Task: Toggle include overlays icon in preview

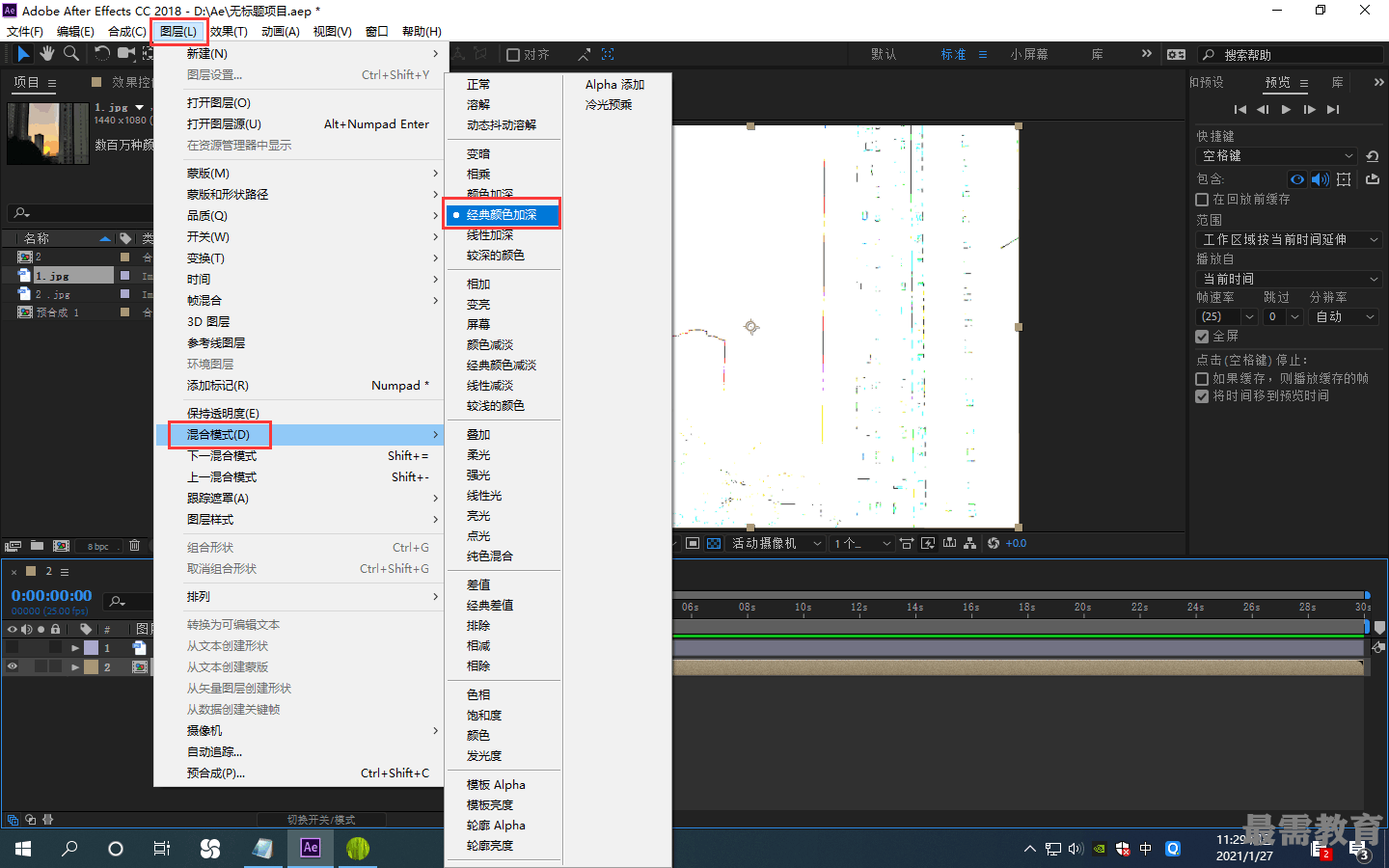Action: click(x=1344, y=179)
